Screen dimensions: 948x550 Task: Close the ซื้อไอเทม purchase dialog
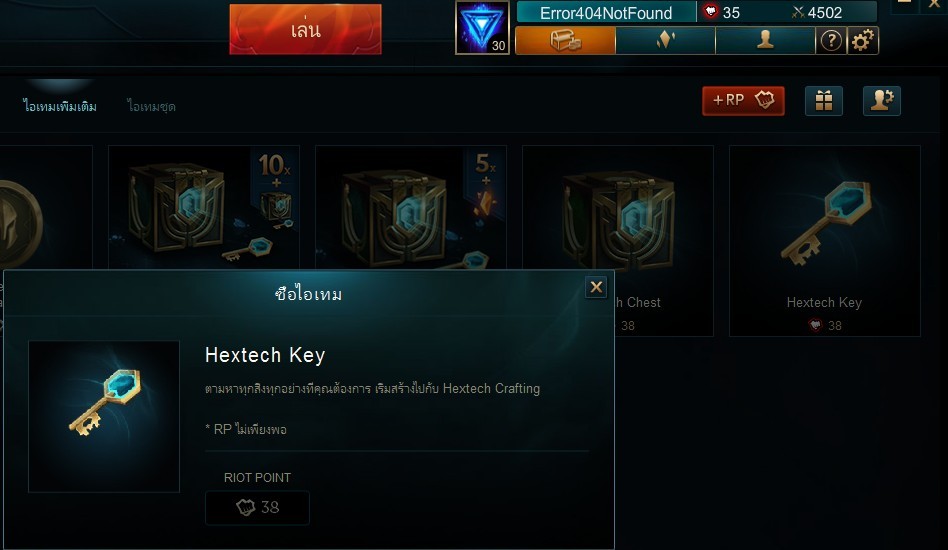click(x=596, y=287)
